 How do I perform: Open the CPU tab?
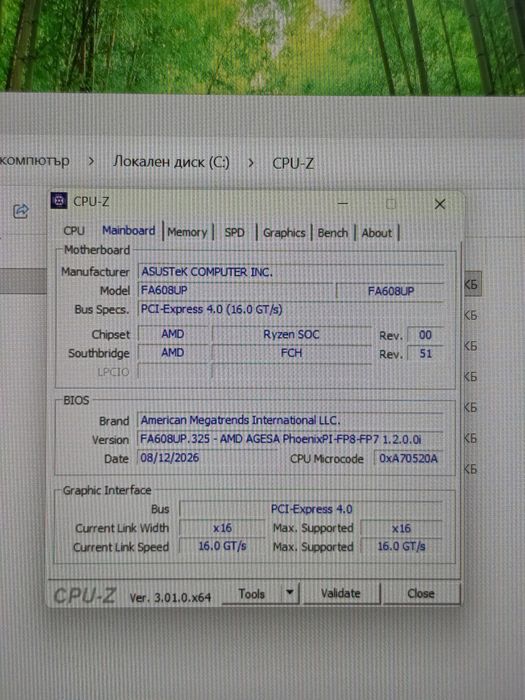(x=74, y=231)
